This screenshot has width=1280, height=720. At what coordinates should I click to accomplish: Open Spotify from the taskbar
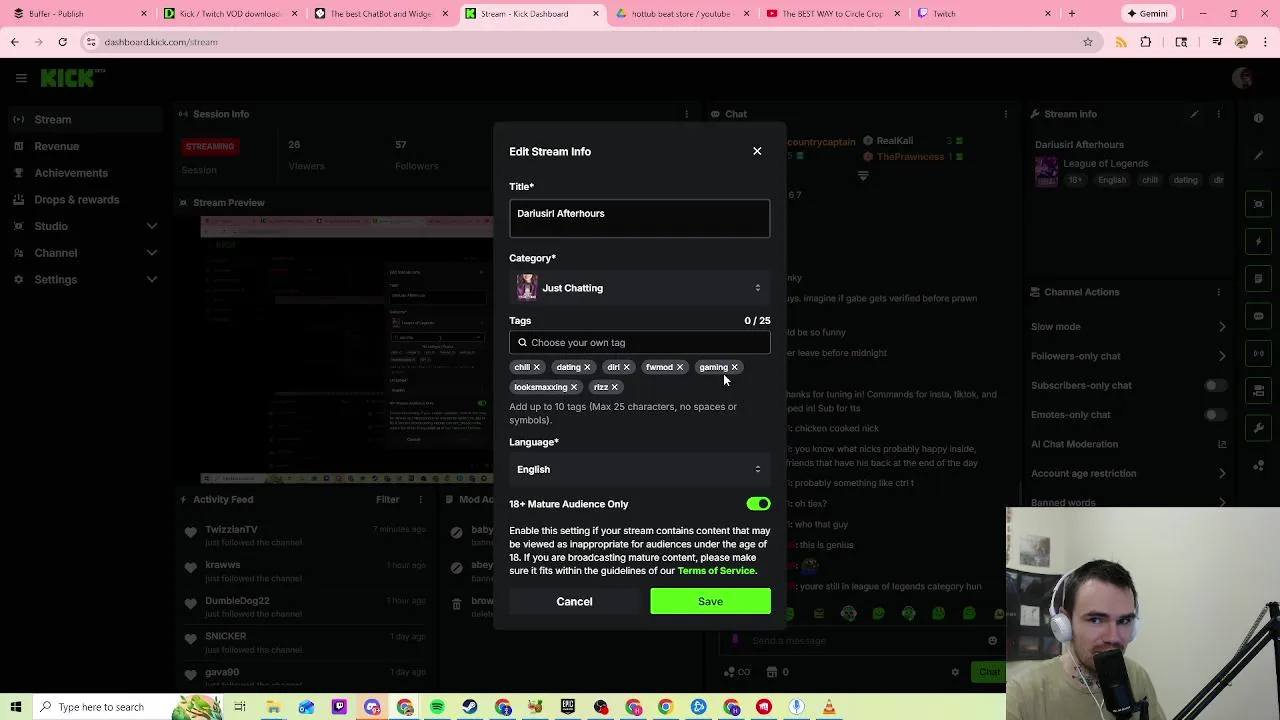point(437,707)
